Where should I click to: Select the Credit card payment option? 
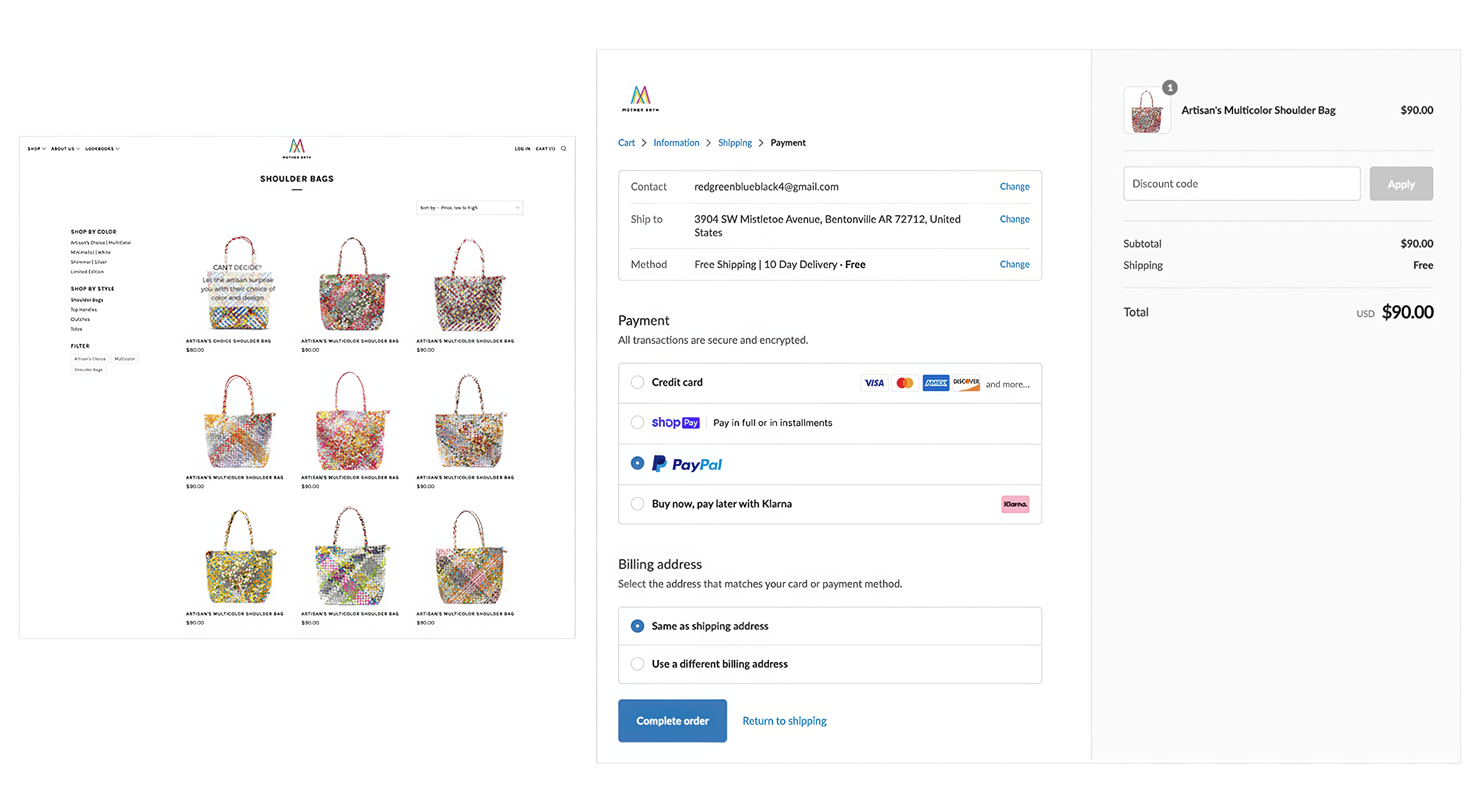coord(637,383)
